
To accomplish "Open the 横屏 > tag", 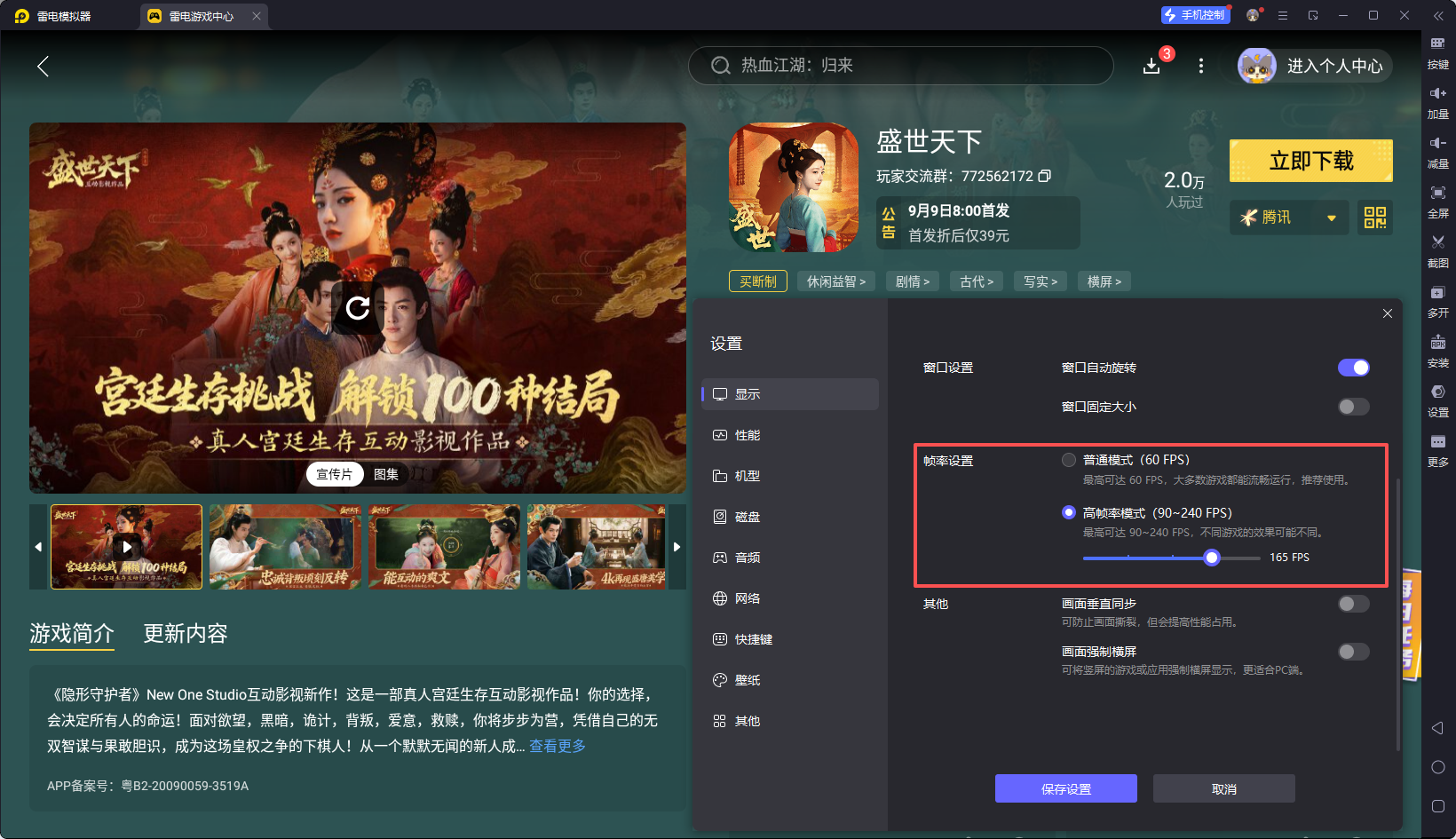I will [x=1104, y=281].
